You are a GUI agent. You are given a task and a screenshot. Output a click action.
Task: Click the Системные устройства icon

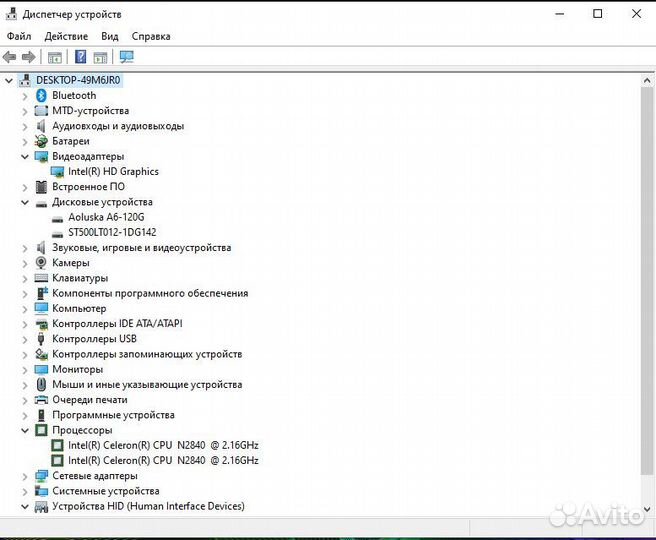click(x=41, y=491)
